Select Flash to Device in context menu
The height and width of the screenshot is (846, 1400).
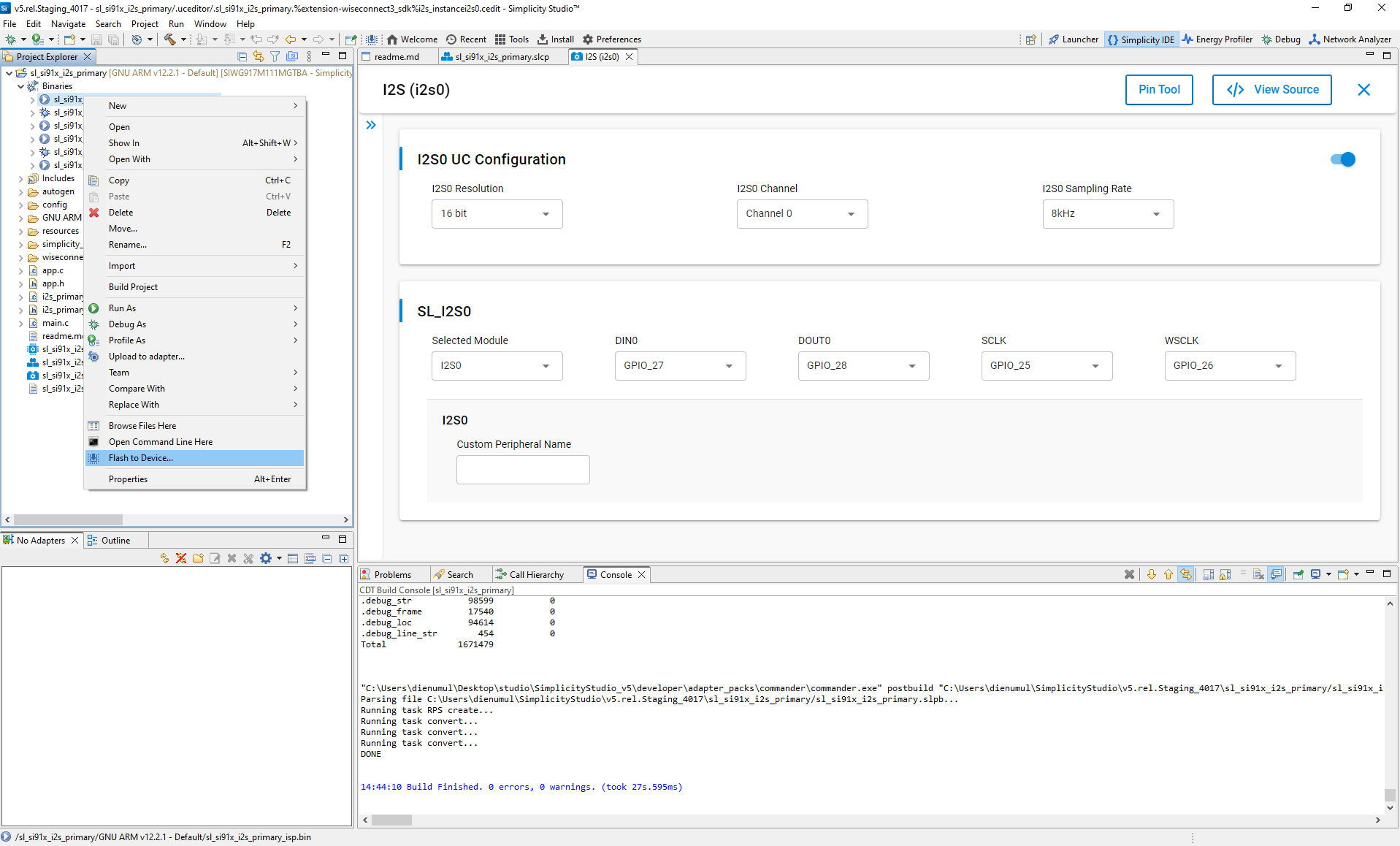click(141, 458)
